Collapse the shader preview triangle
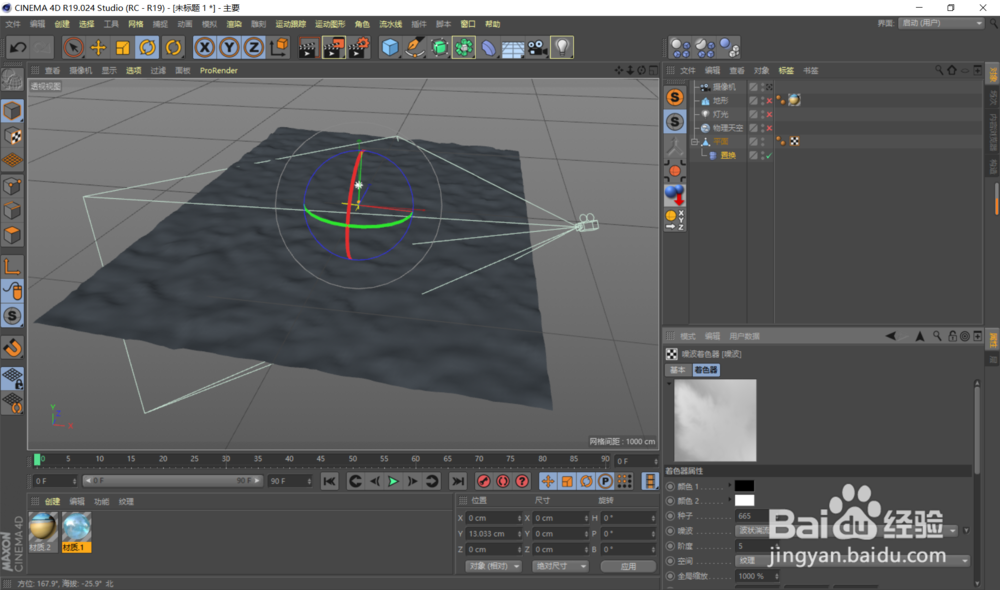The image size is (1000, 590). [669, 383]
